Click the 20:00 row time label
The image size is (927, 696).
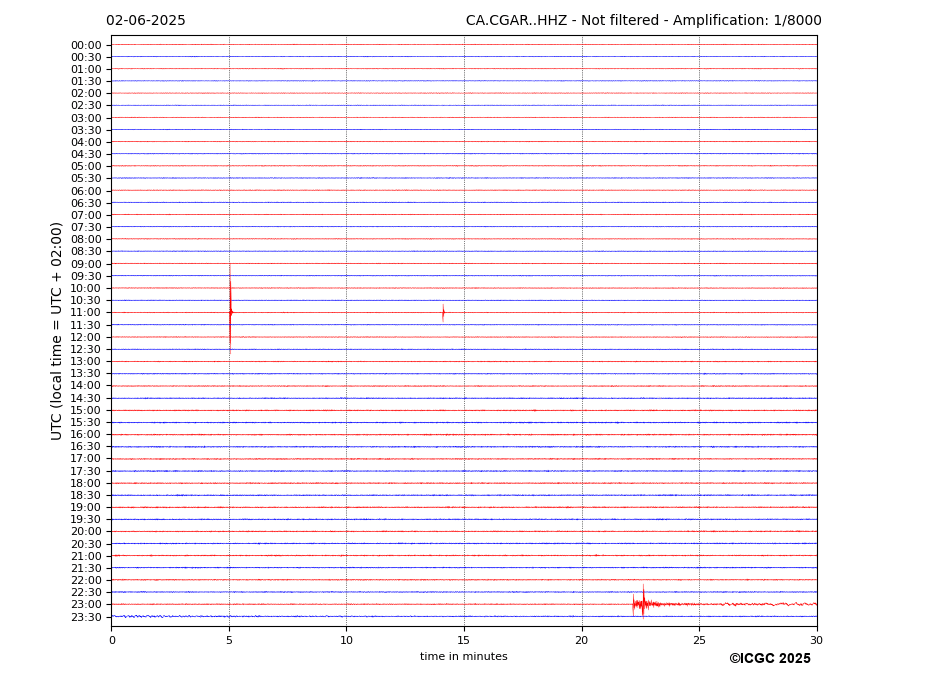click(86, 532)
